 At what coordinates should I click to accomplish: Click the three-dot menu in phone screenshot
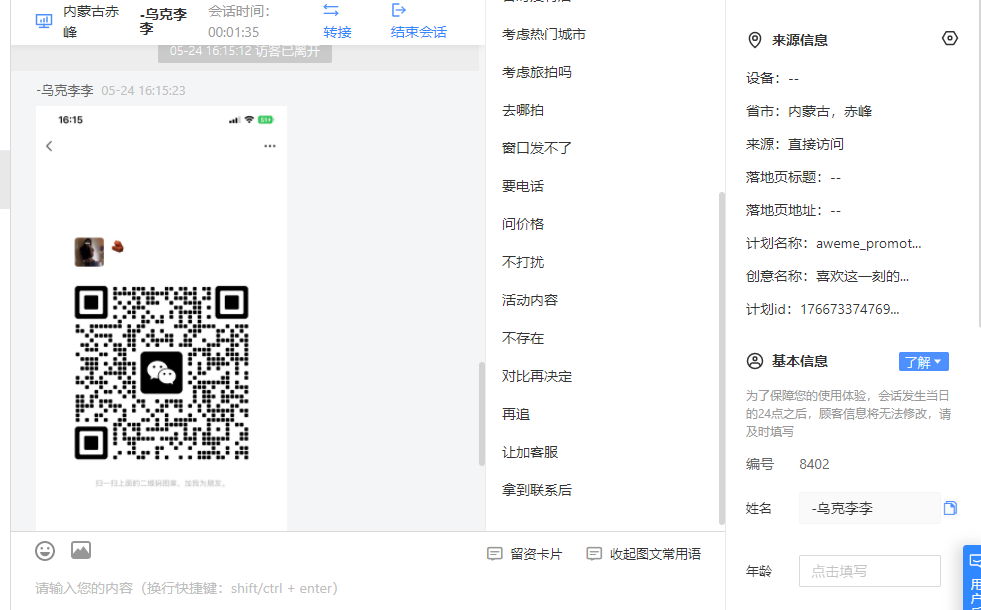point(270,146)
